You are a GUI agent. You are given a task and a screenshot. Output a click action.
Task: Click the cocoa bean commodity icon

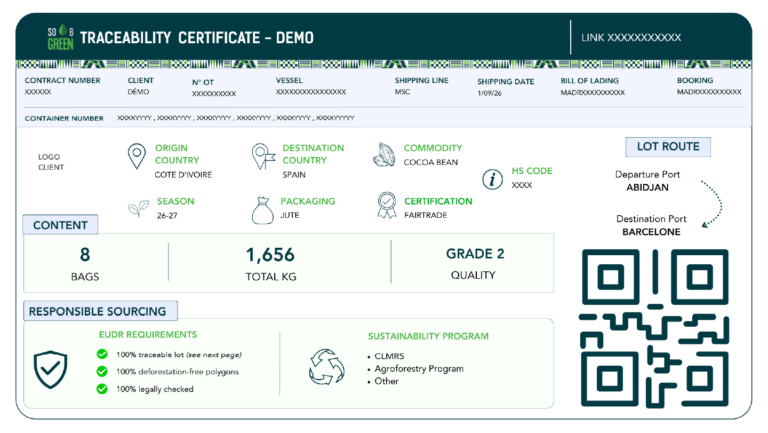384,155
